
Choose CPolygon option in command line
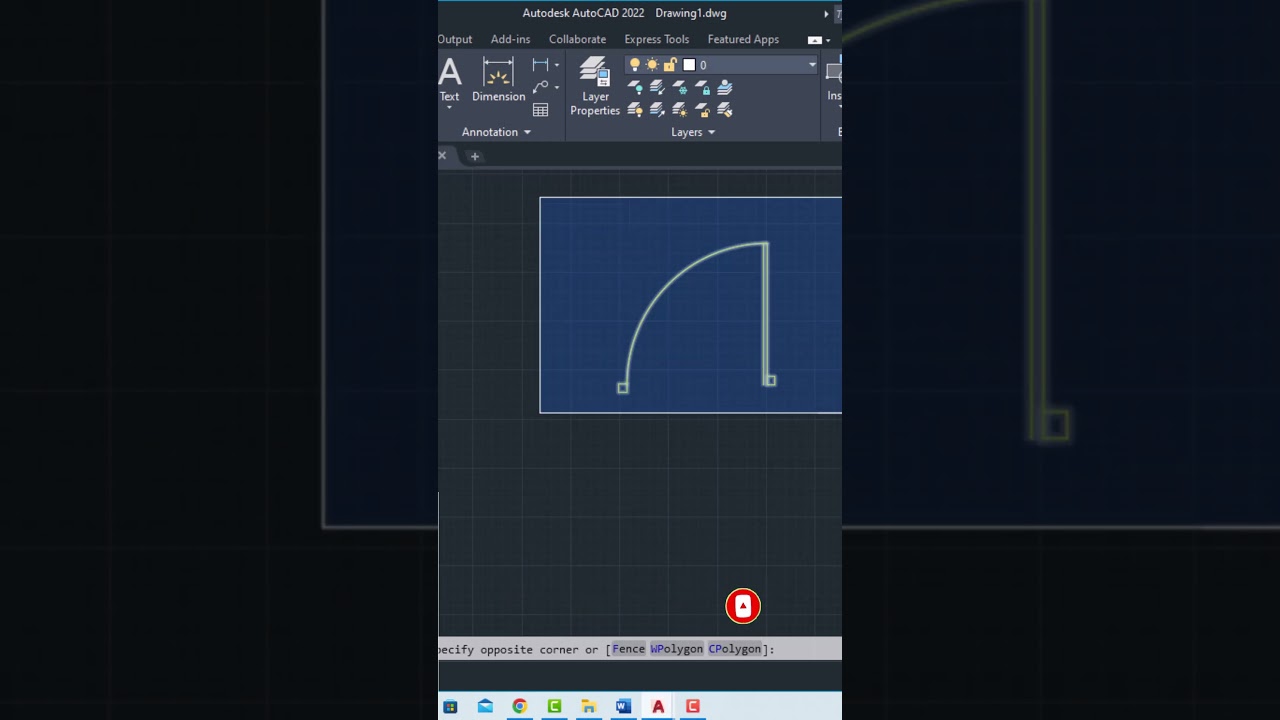[x=735, y=649]
